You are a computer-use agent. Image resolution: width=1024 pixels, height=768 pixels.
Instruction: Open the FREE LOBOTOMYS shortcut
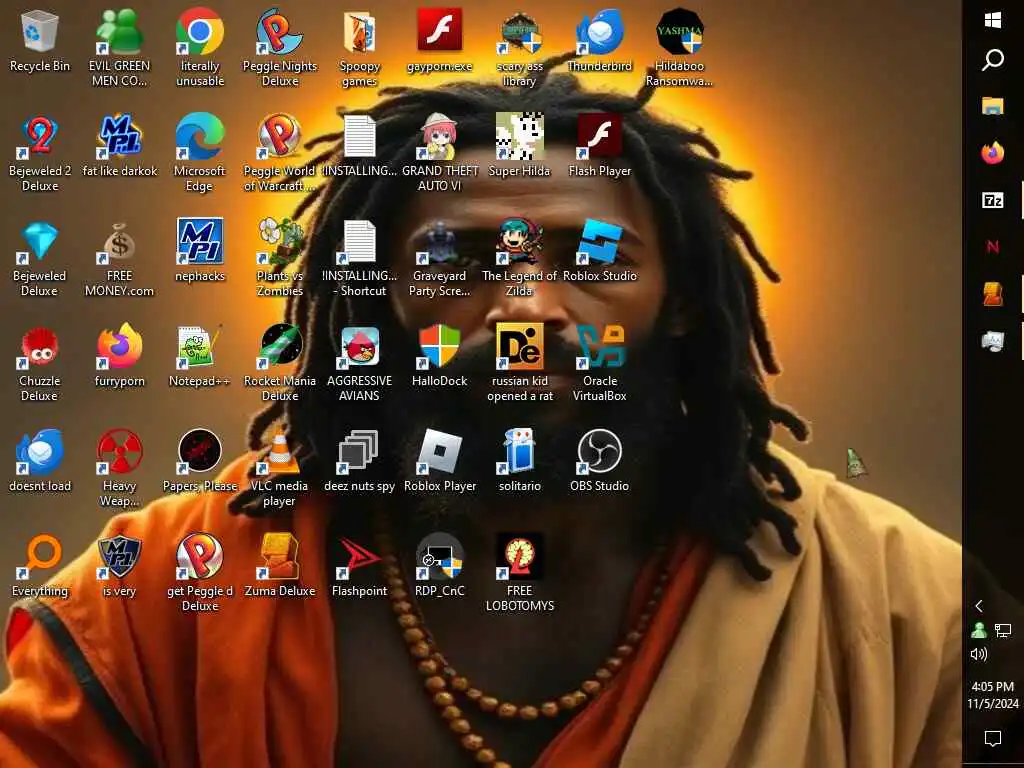point(520,556)
